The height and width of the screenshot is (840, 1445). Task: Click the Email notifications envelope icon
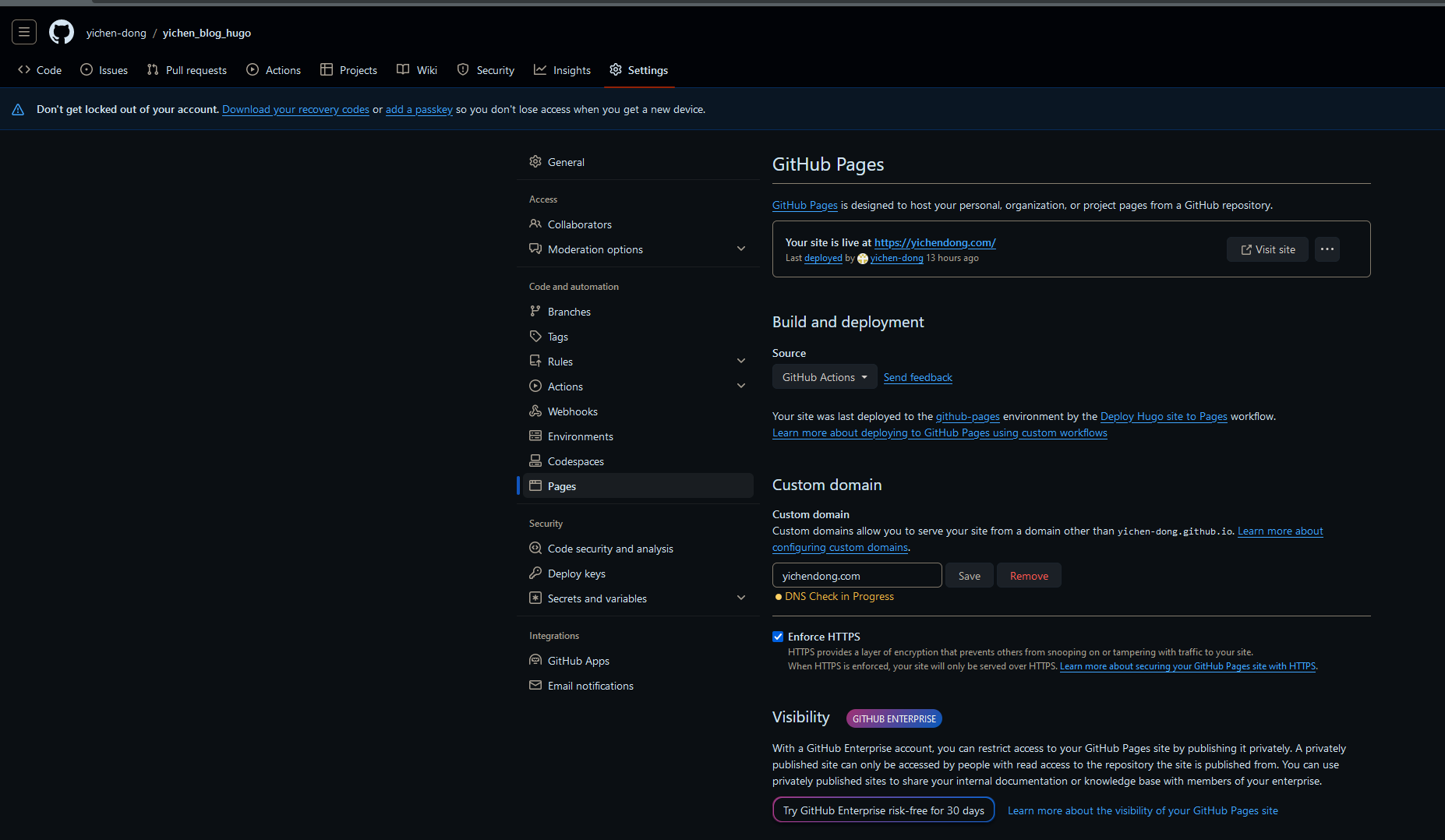[x=535, y=685]
